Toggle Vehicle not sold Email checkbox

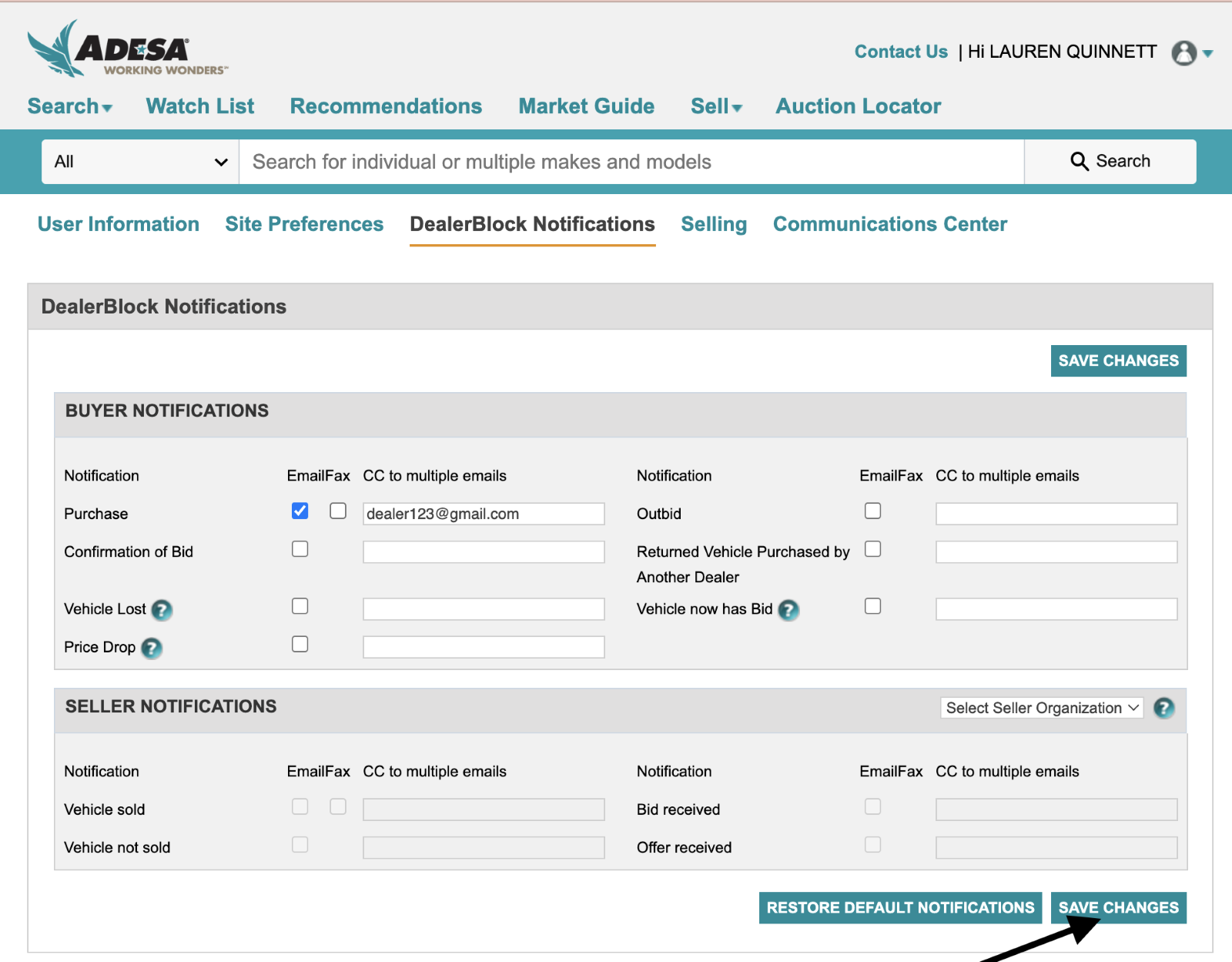pos(300,845)
